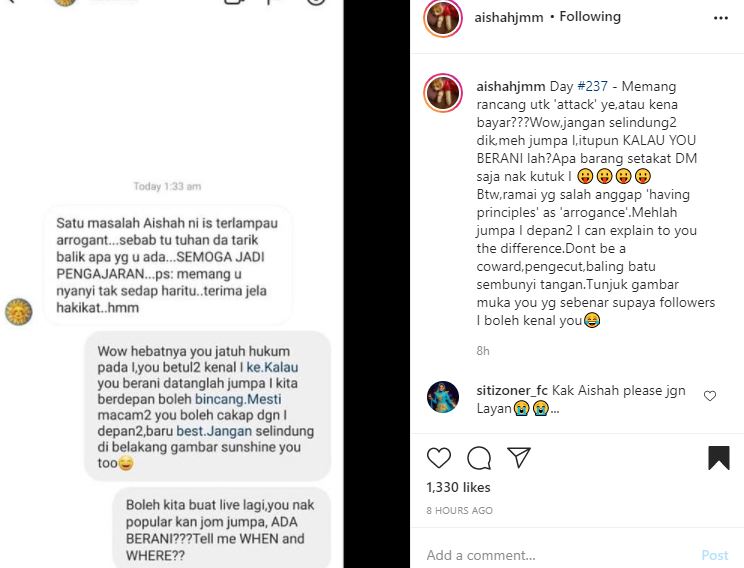Screen dimensions: 744x568
Task: Expand the truncated sitizoner_fc comment
Action: point(554,409)
